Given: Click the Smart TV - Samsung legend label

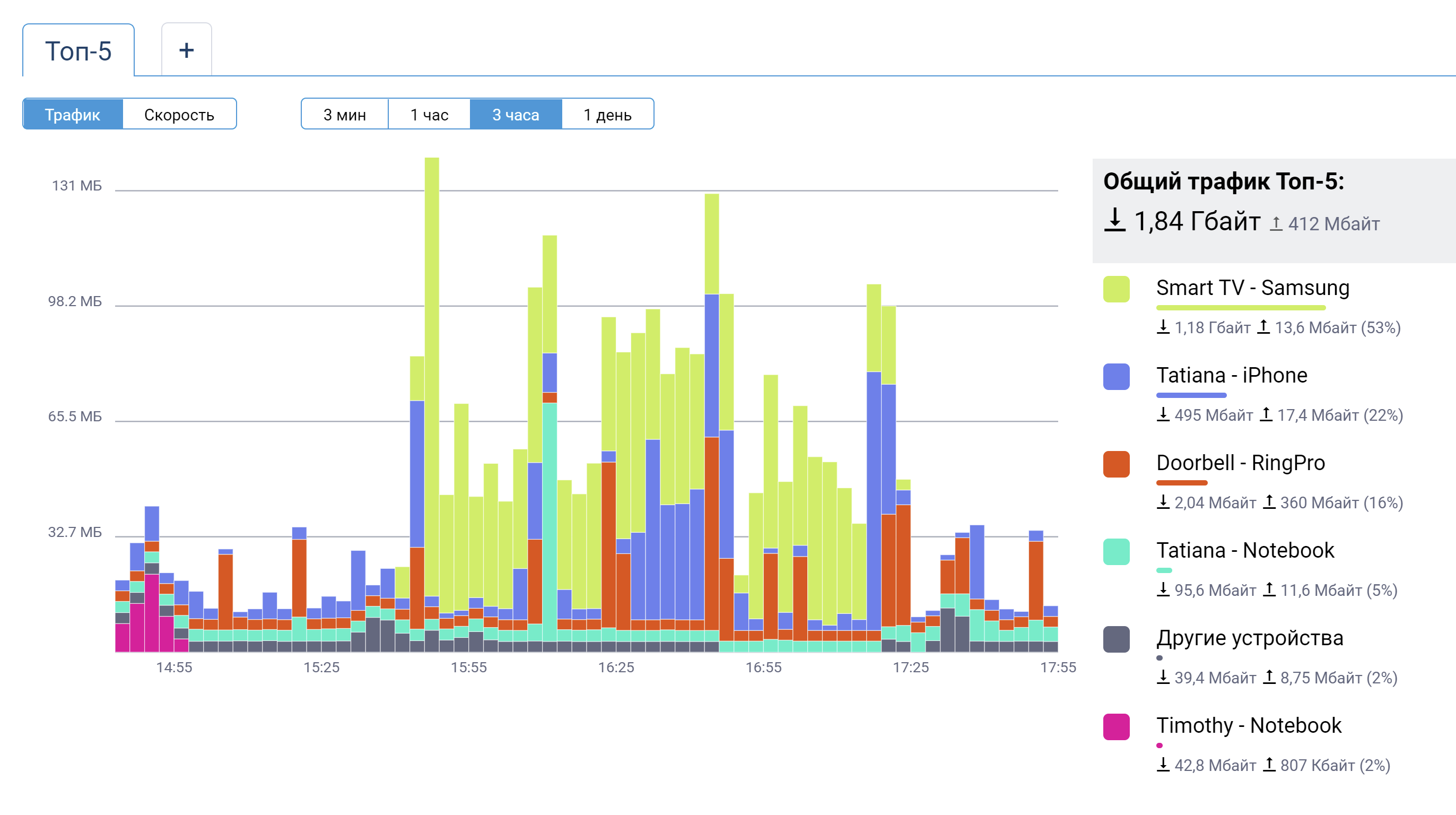Looking at the screenshot, I should pyautogui.click(x=1252, y=288).
